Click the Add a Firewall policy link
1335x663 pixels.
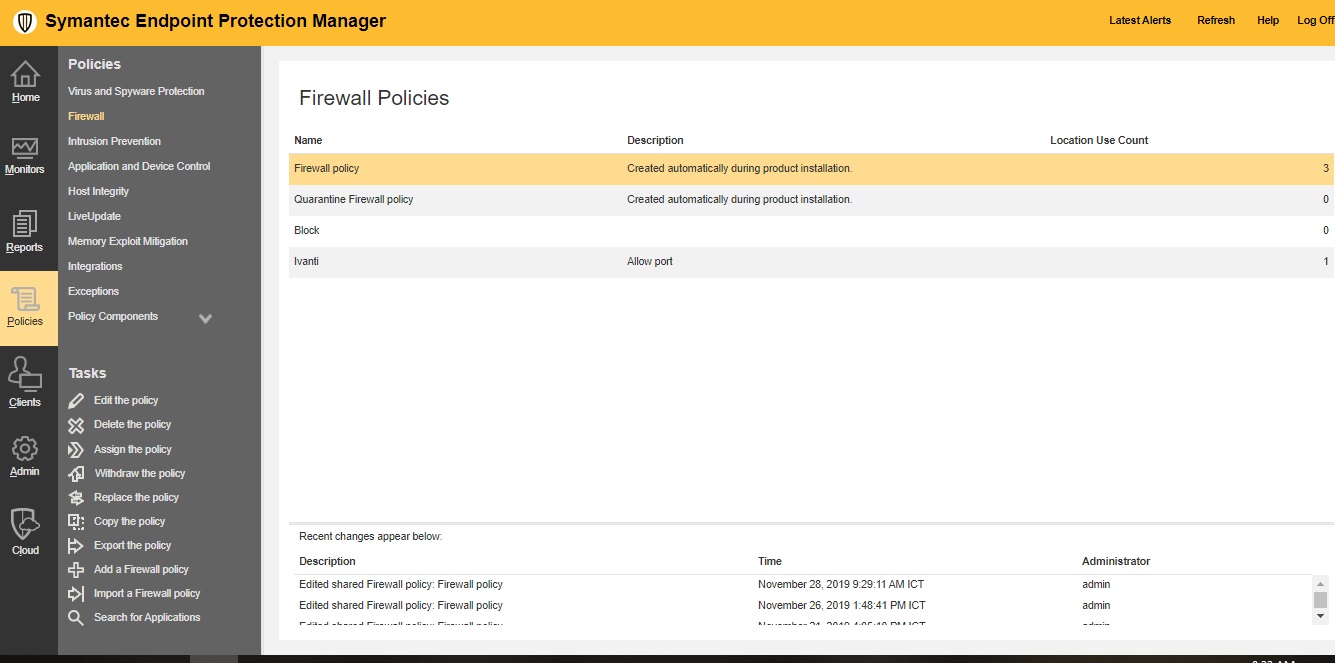(x=141, y=569)
